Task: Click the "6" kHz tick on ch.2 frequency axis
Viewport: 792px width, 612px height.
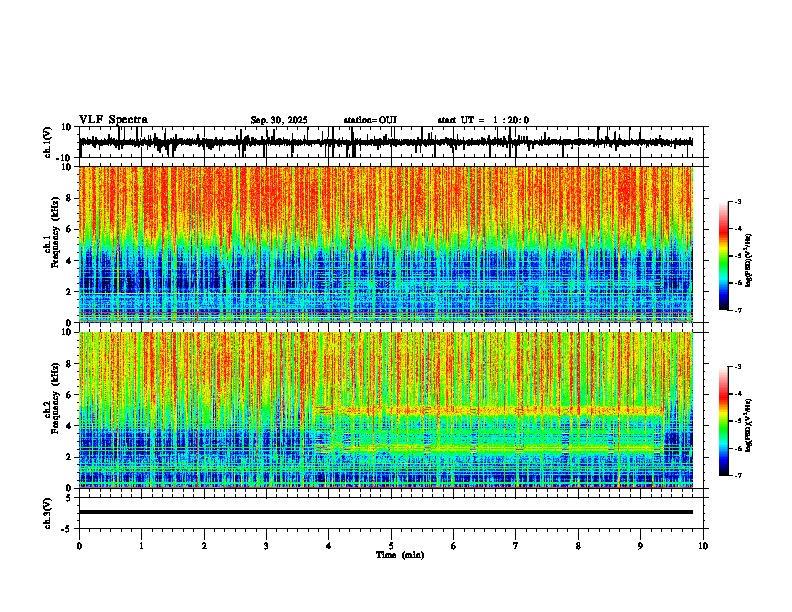Action: pos(70,395)
